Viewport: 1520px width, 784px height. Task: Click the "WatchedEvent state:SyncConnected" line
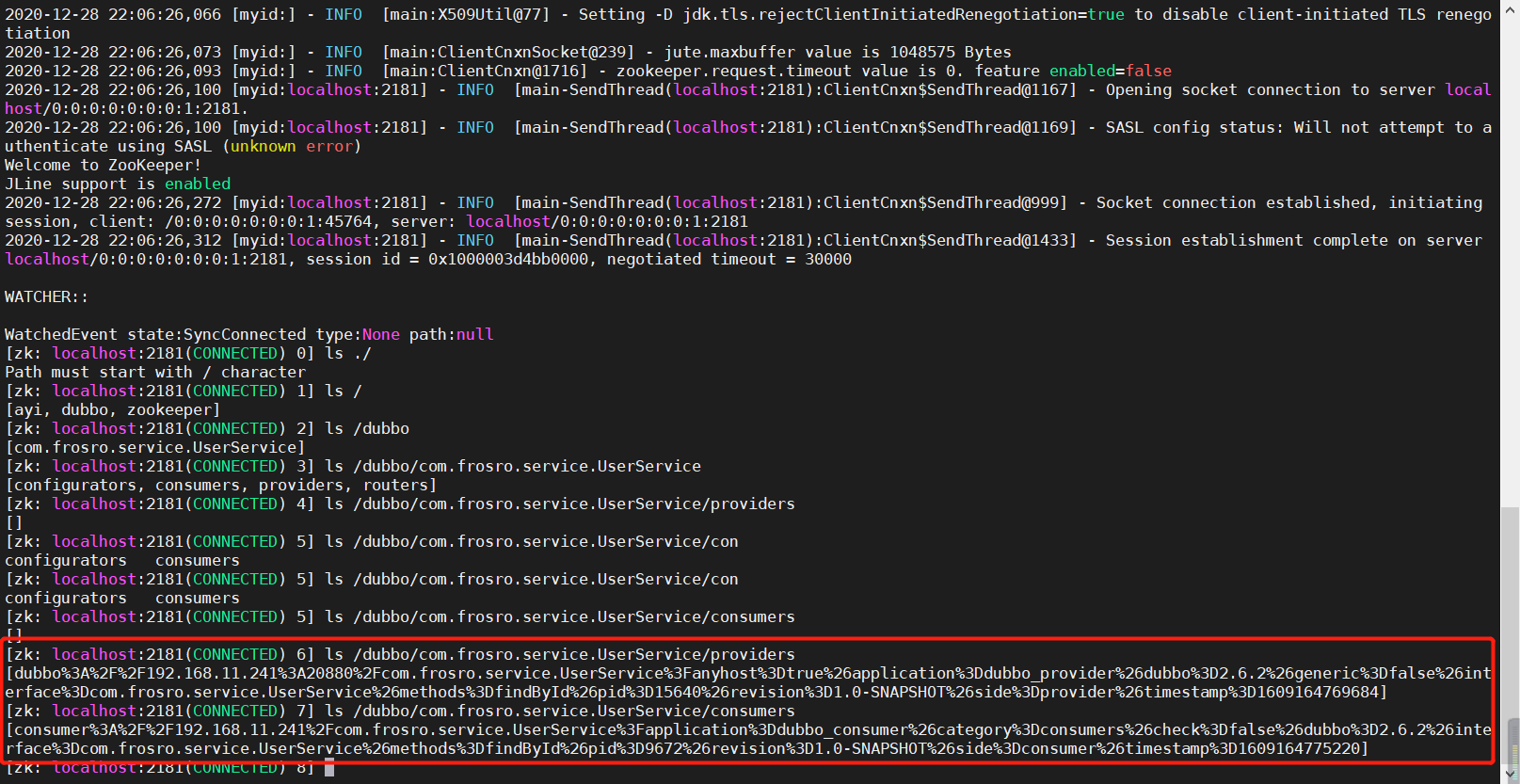[155, 334]
